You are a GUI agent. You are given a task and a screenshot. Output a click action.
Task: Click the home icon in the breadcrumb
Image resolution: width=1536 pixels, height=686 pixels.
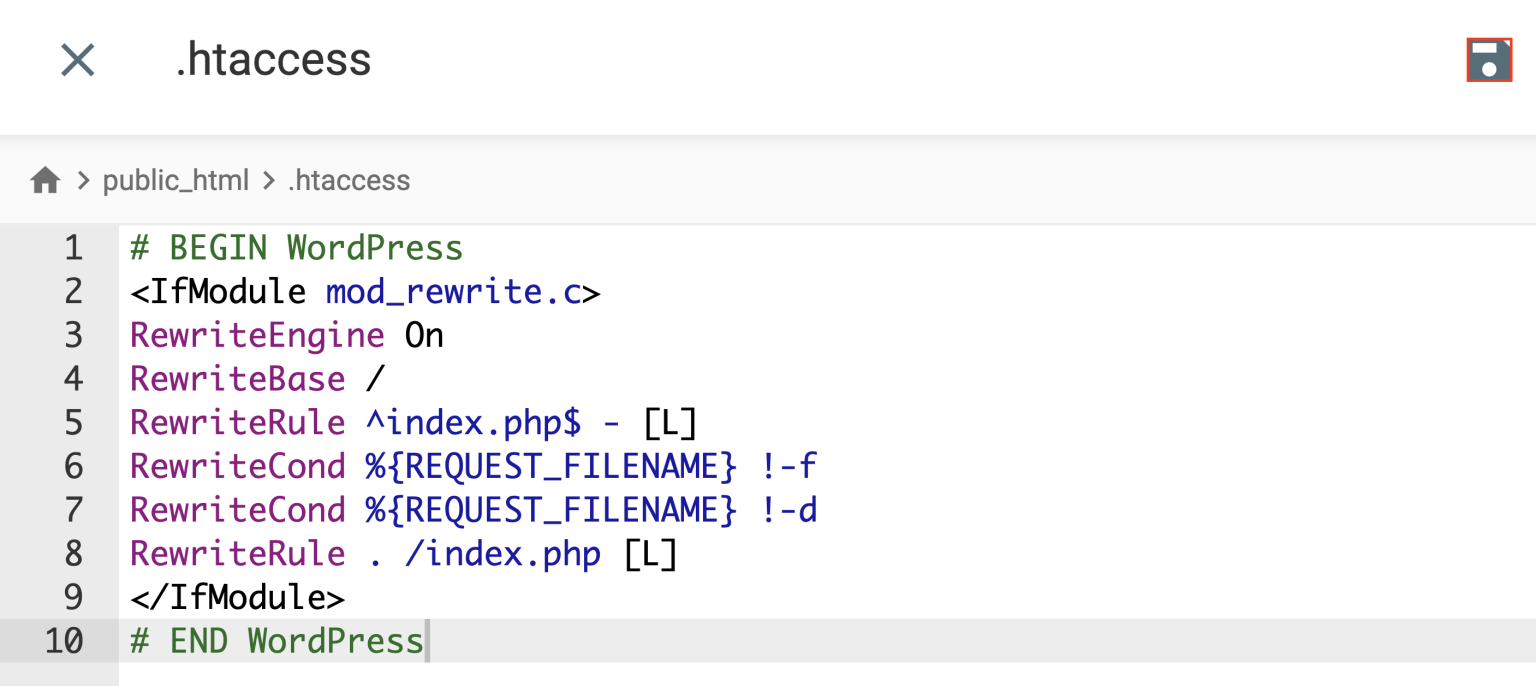45,178
